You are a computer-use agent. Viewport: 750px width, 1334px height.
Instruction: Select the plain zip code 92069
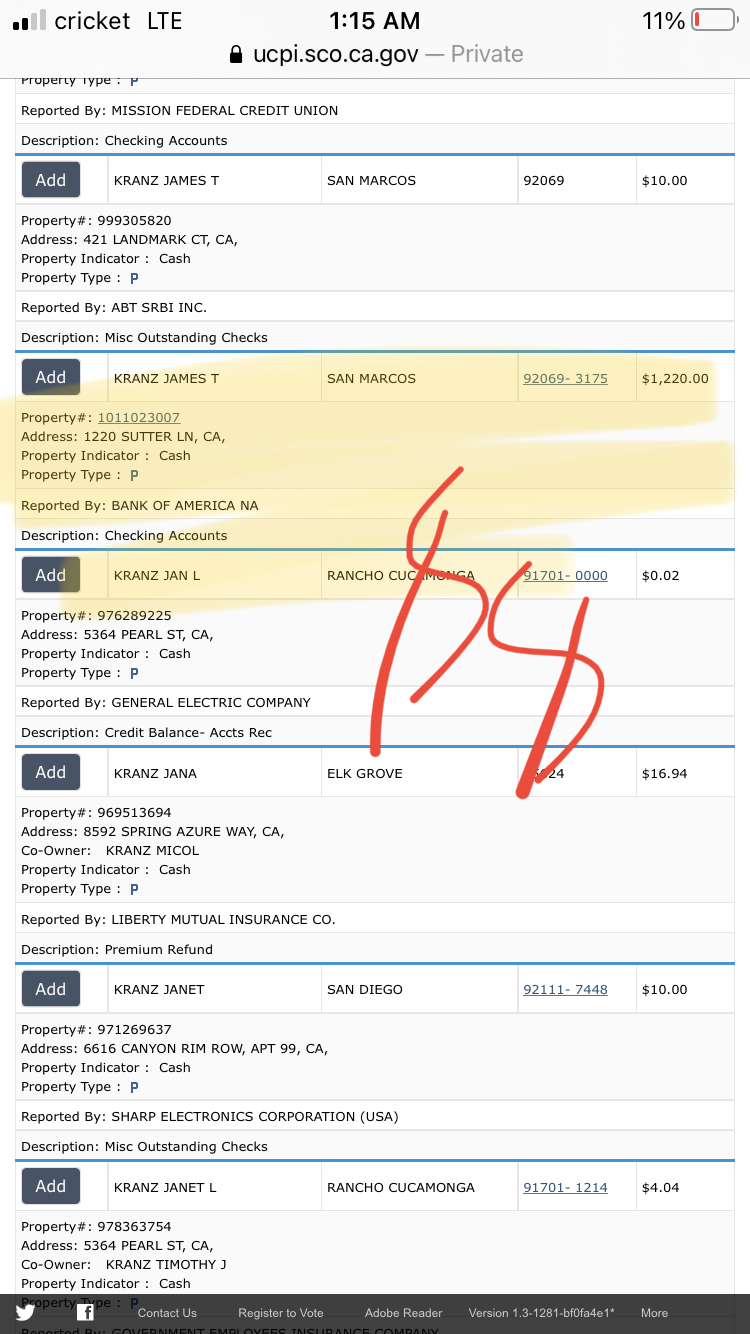coord(544,181)
